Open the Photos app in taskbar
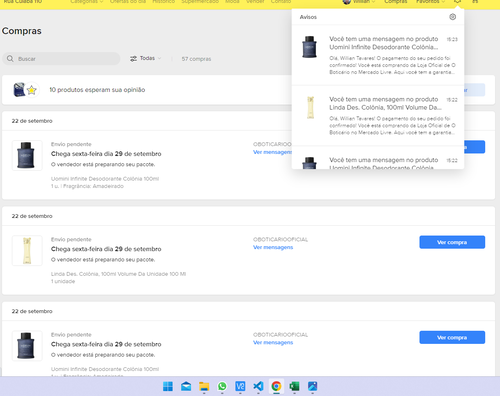The image size is (500, 396). tap(312, 386)
